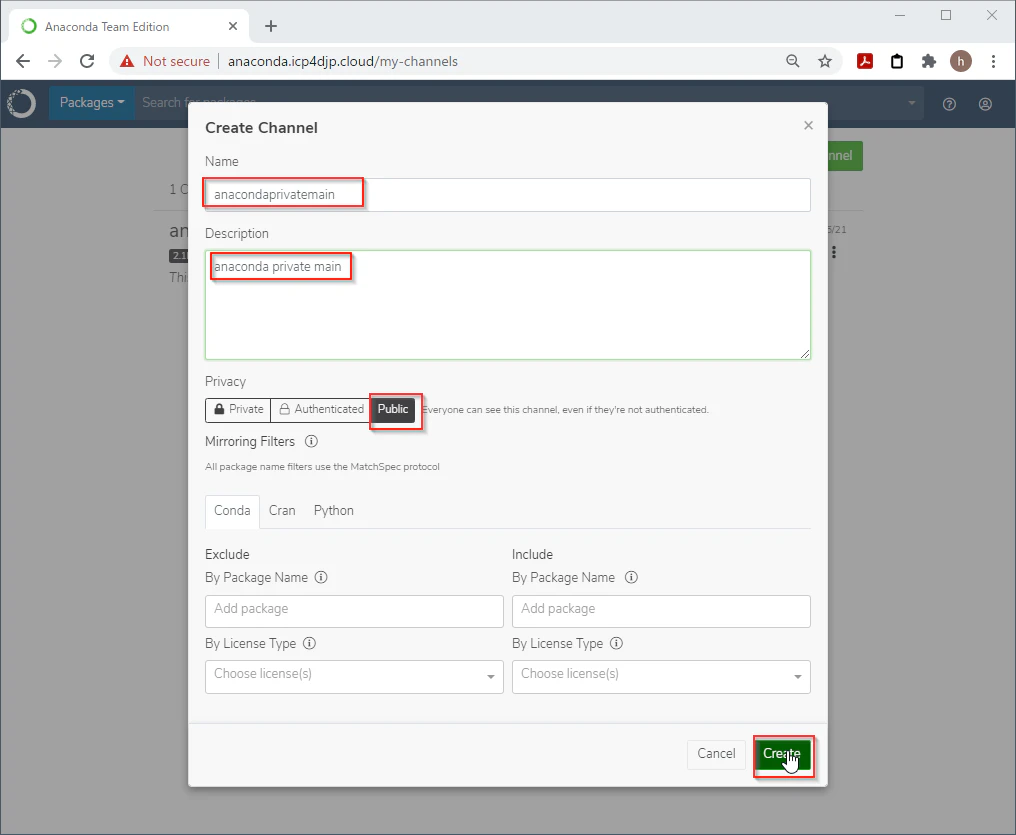Click the browser back arrow
The height and width of the screenshot is (835, 1016).
click(23, 61)
